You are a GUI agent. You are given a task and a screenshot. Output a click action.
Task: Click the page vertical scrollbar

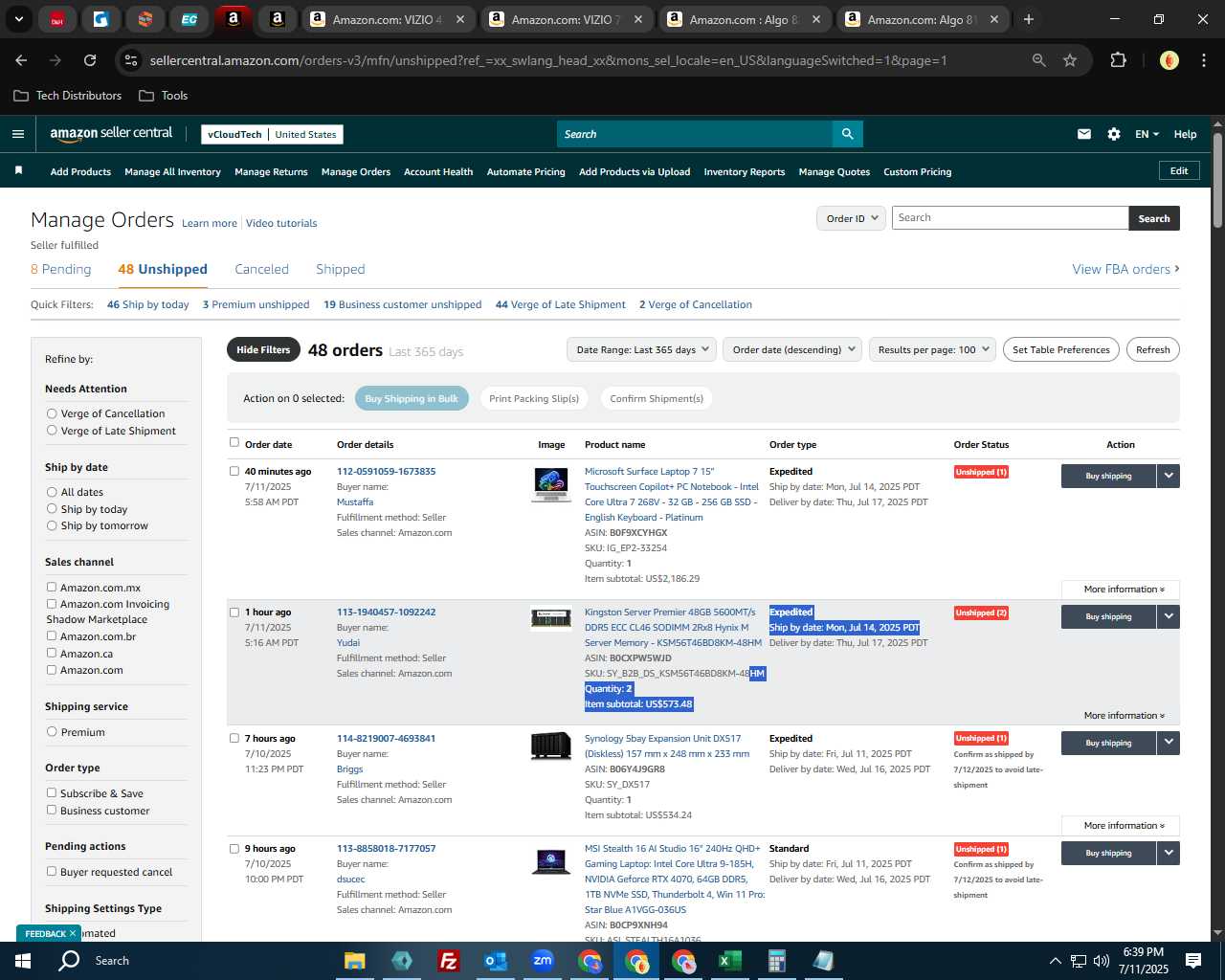point(1217,182)
